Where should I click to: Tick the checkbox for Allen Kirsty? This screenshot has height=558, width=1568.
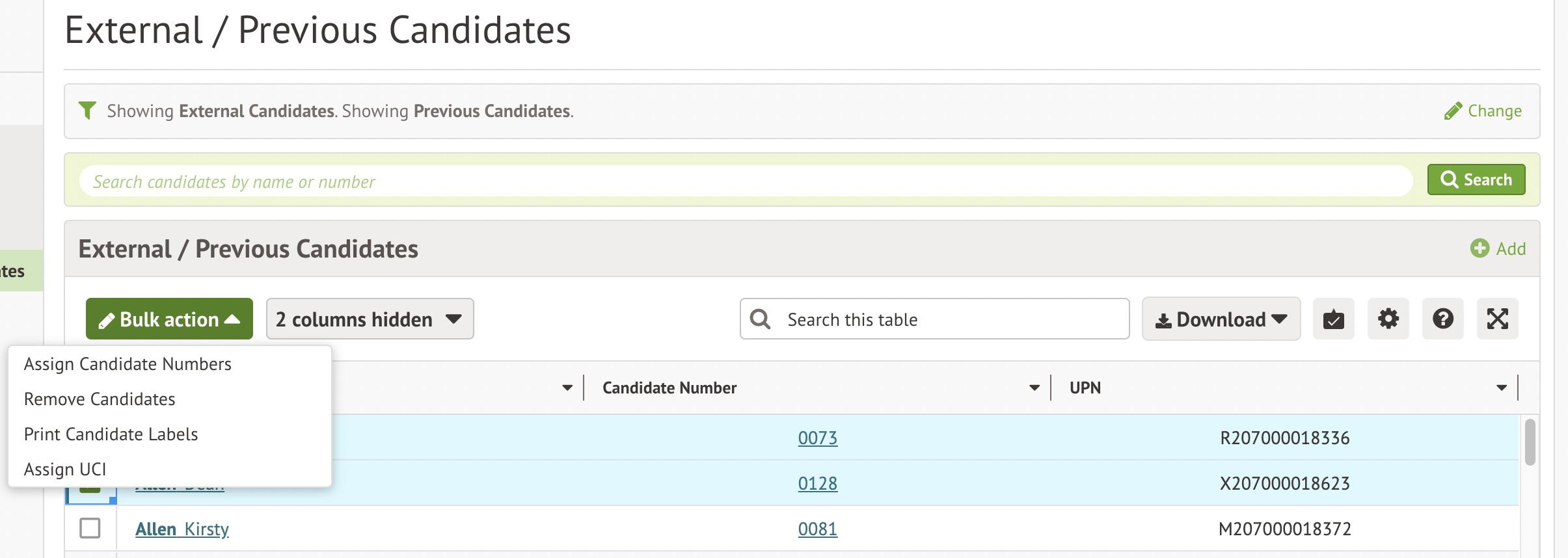coord(90,528)
